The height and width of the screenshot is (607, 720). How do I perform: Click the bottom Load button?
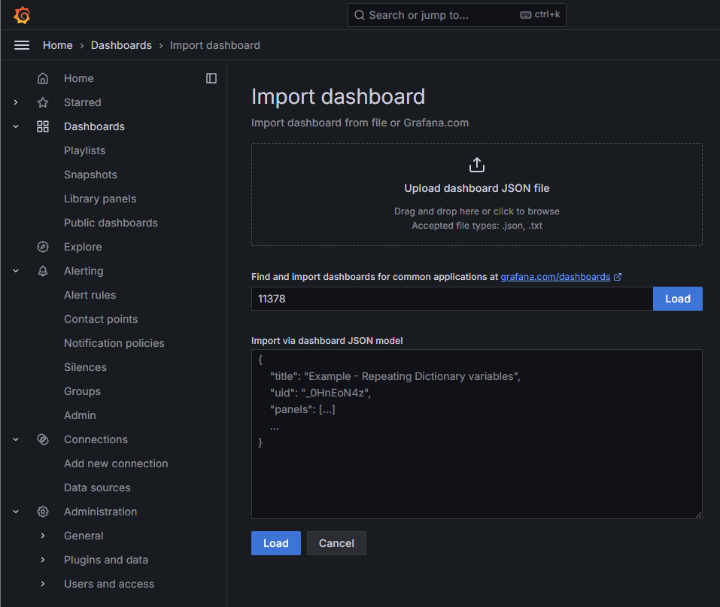click(x=276, y=543)
